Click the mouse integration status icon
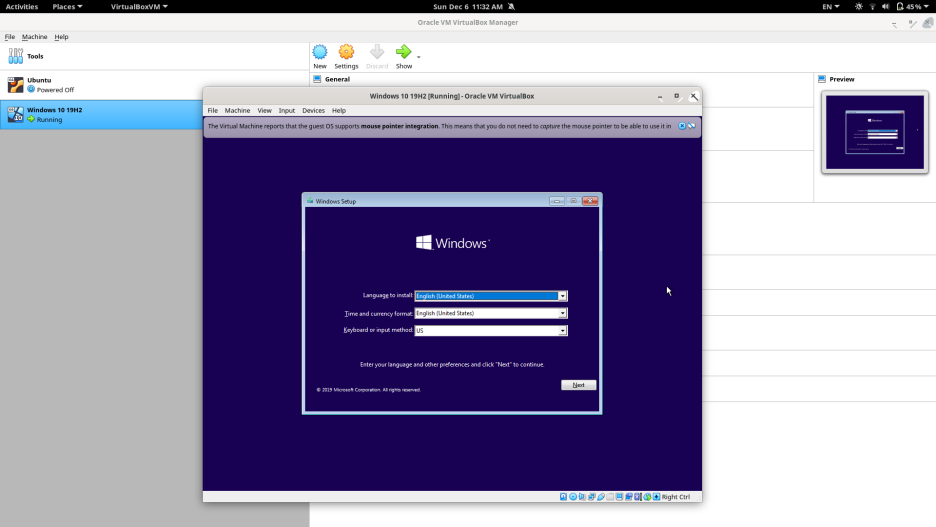Screen dimensions: 936x527 pyautogui.click(x=647, y=497)
